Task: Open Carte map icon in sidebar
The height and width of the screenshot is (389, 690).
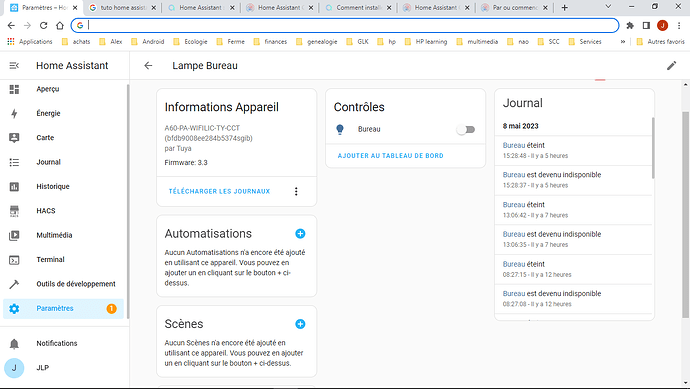Action: pyautogui.click(x=14, y=138)
